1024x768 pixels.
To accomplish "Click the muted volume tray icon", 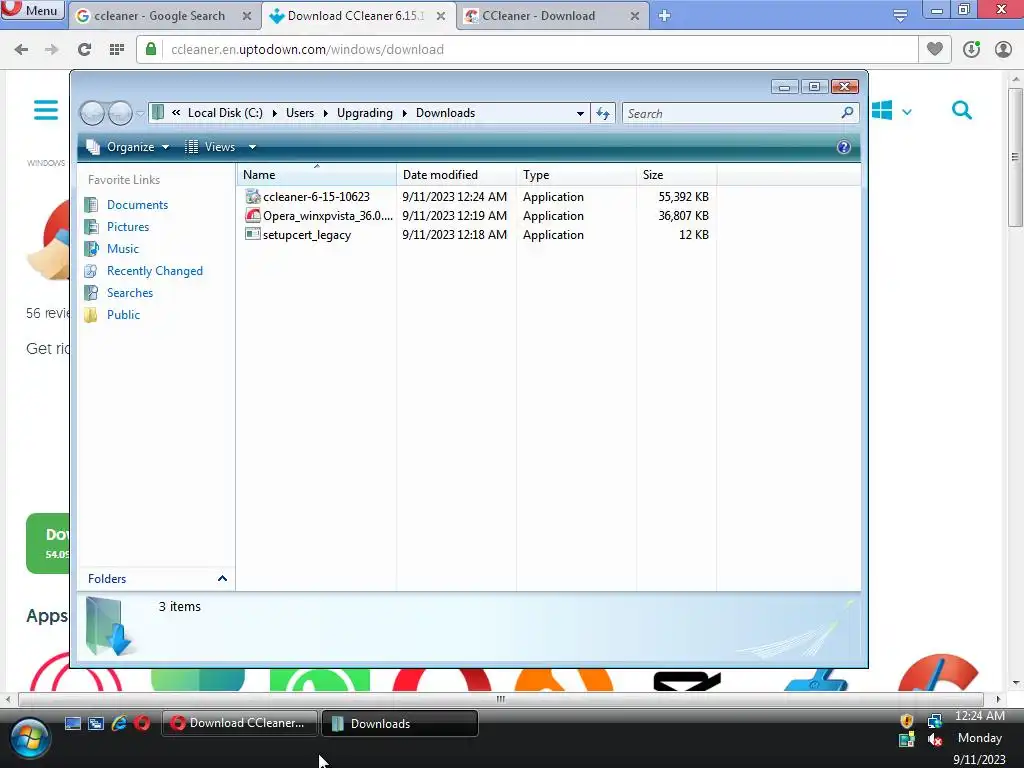I will pos(934,739).
